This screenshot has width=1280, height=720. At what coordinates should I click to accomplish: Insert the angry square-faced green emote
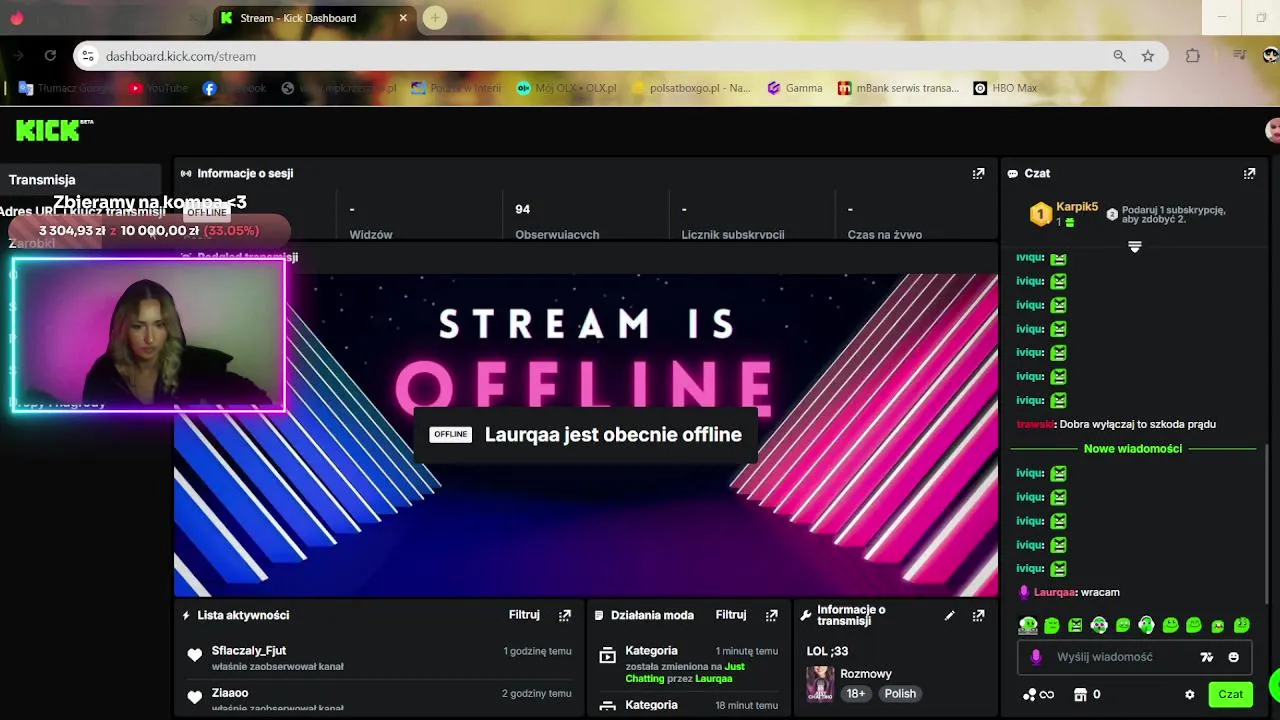pos(1075,625)
